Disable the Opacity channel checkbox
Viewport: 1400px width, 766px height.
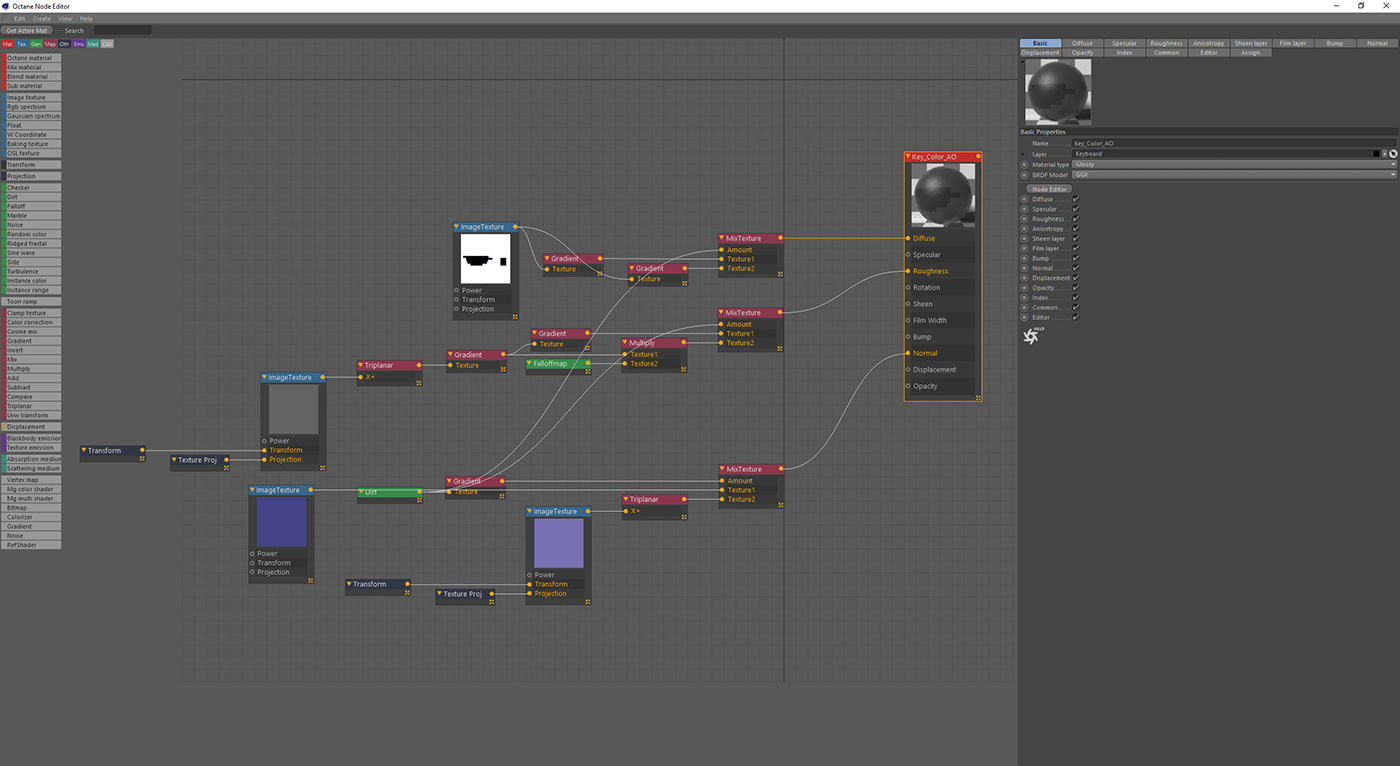(x=1076, y=288)
